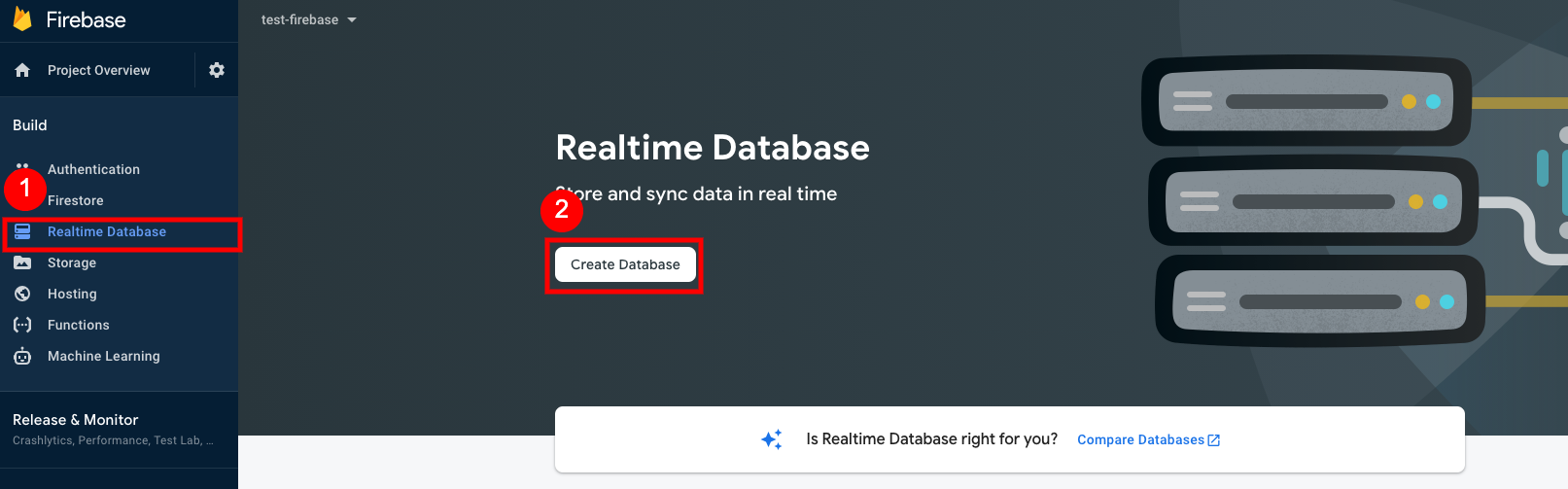Navigate to Hosting
This screenshot has height=489, width=1568.
coord(72,294)
